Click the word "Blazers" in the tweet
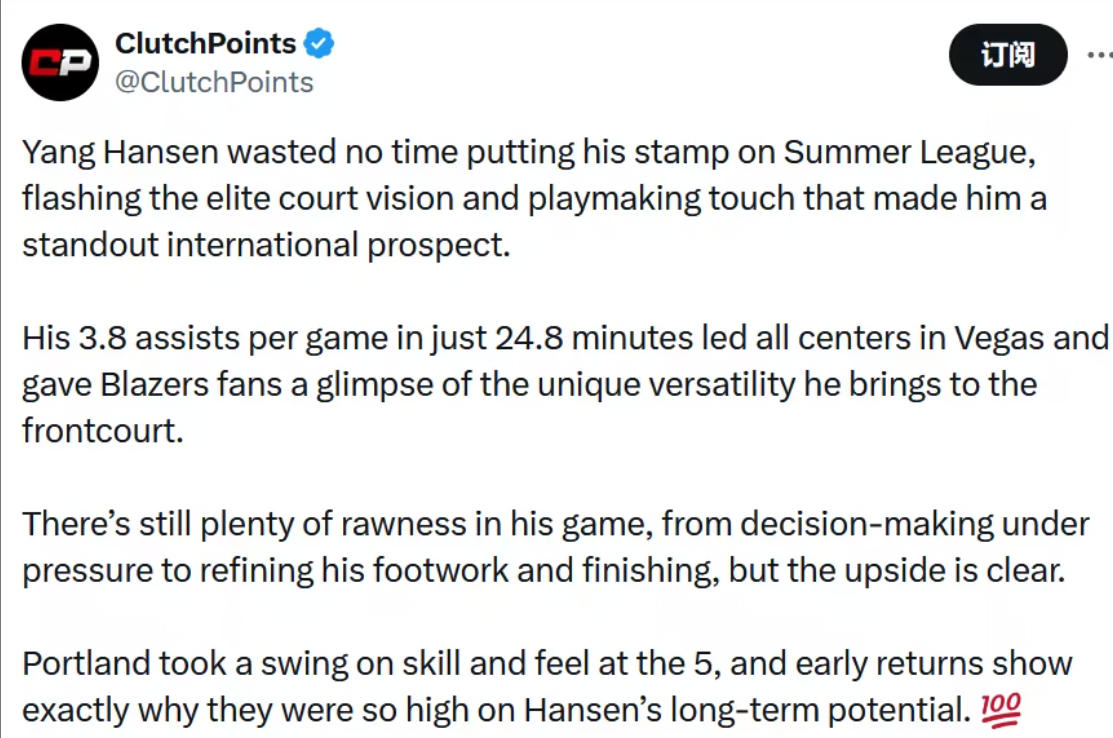The image size is (1113, 738). point(155,384)
